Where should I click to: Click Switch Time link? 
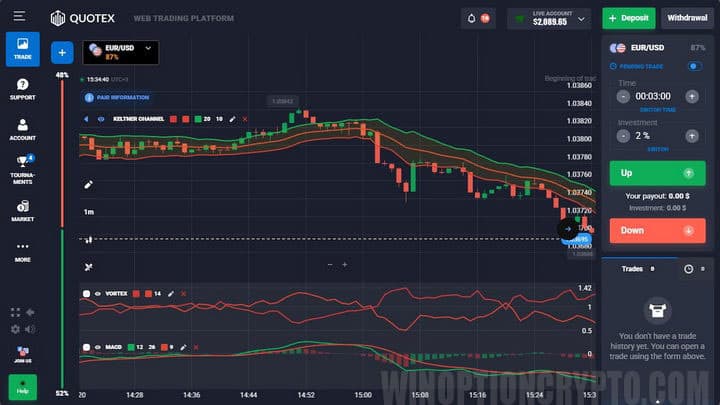click(658, 110)
